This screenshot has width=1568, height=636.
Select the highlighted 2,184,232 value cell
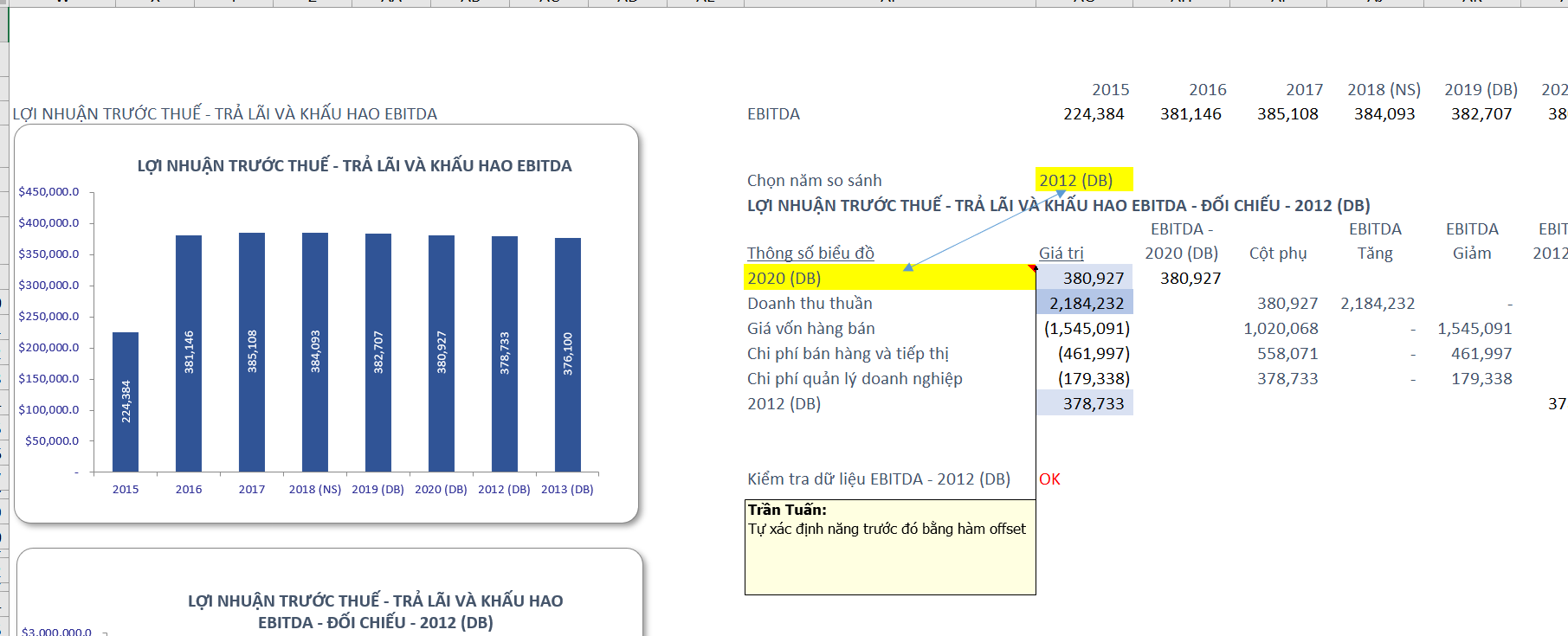coord(1085,303)
